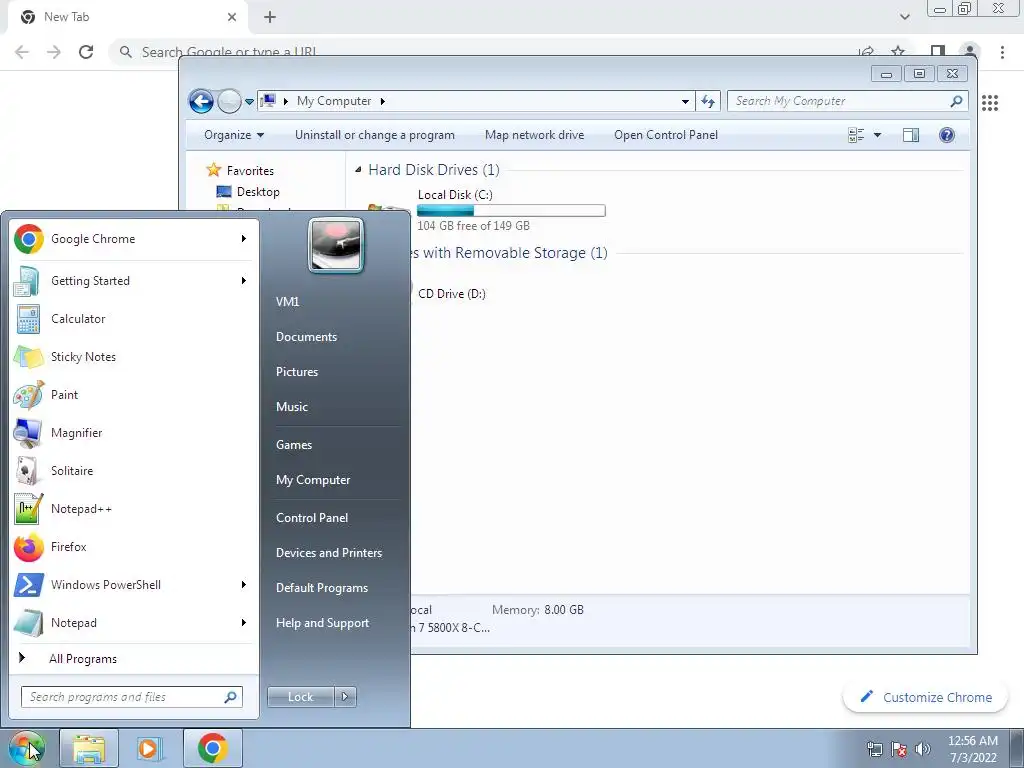Viewport: 1024px width, 768px height.
Task: Open Organize dropdown menu
Action: pos(234,135)
